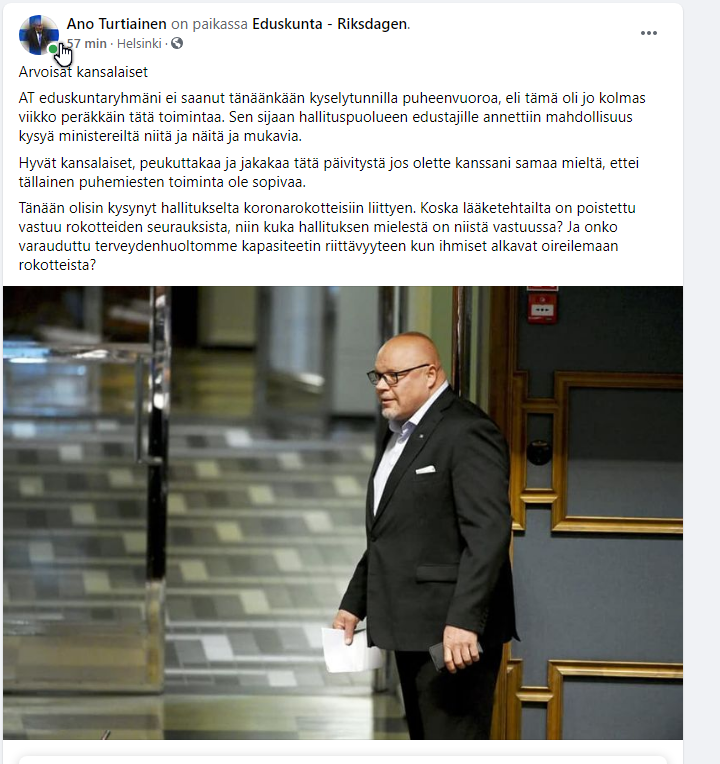Open the Helsinki location link

139,43
